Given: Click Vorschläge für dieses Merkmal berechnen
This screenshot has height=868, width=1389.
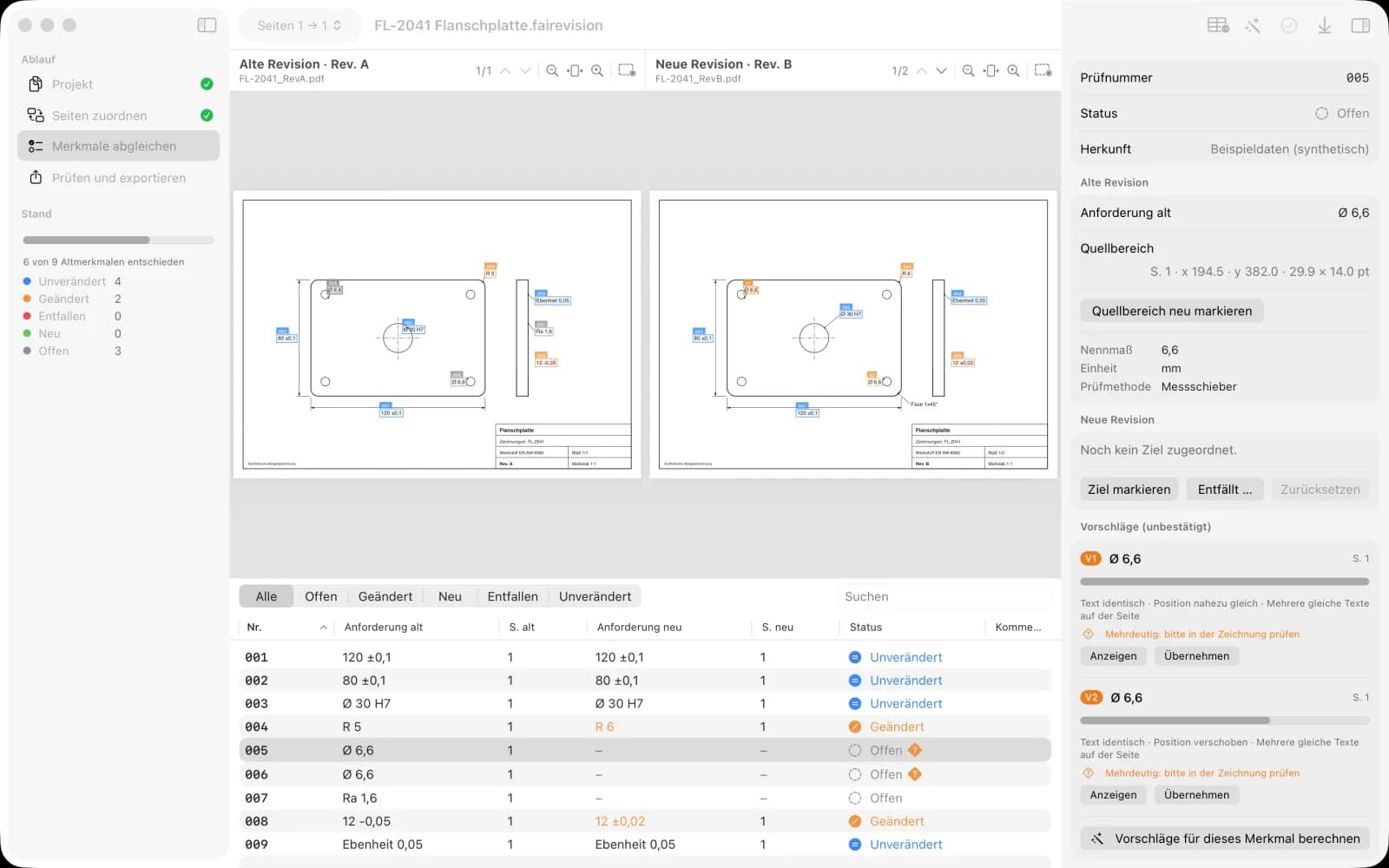Looking at the screenshot, I should tap(1225, 838).
